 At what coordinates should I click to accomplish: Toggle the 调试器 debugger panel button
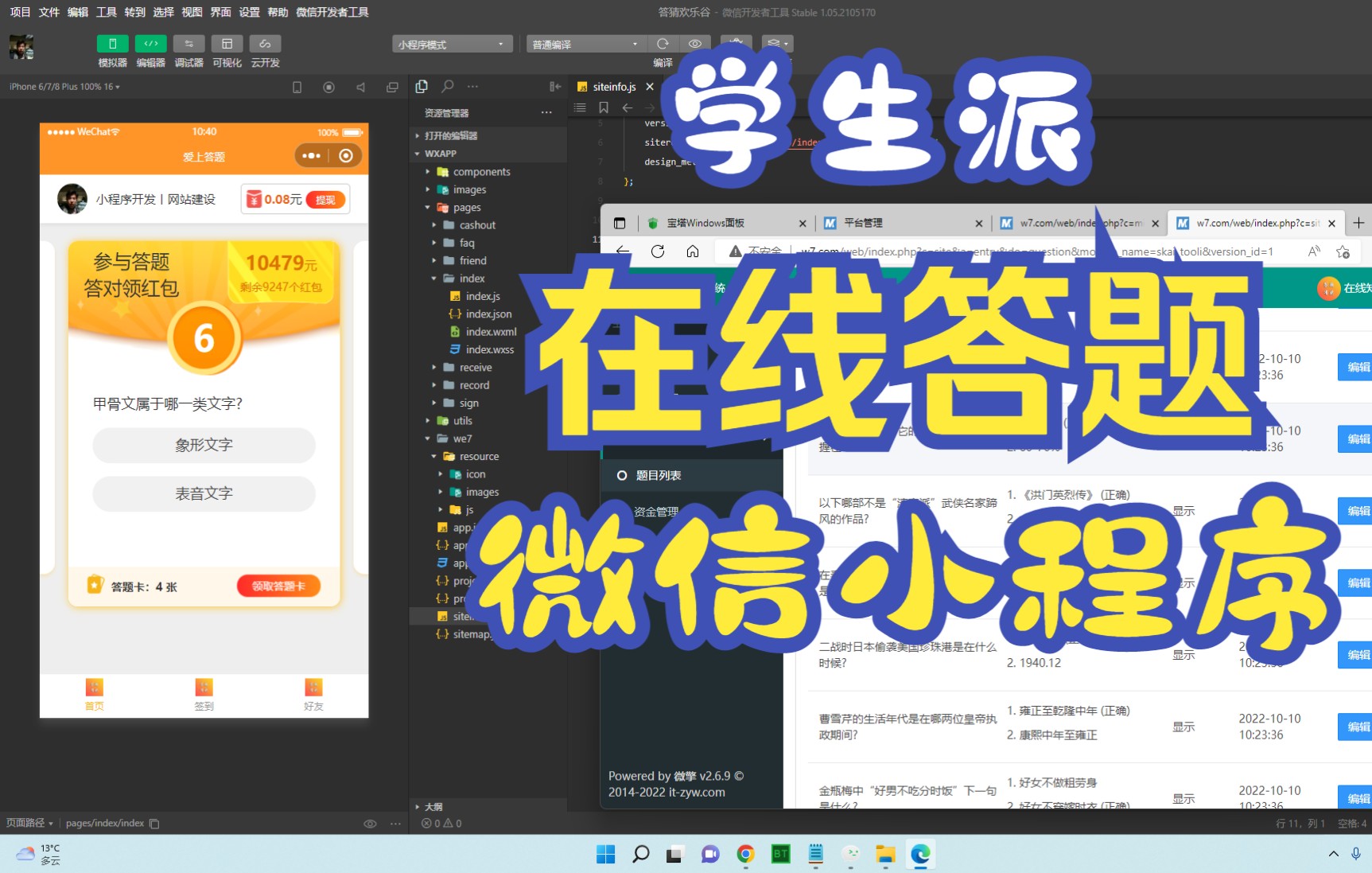189,44
